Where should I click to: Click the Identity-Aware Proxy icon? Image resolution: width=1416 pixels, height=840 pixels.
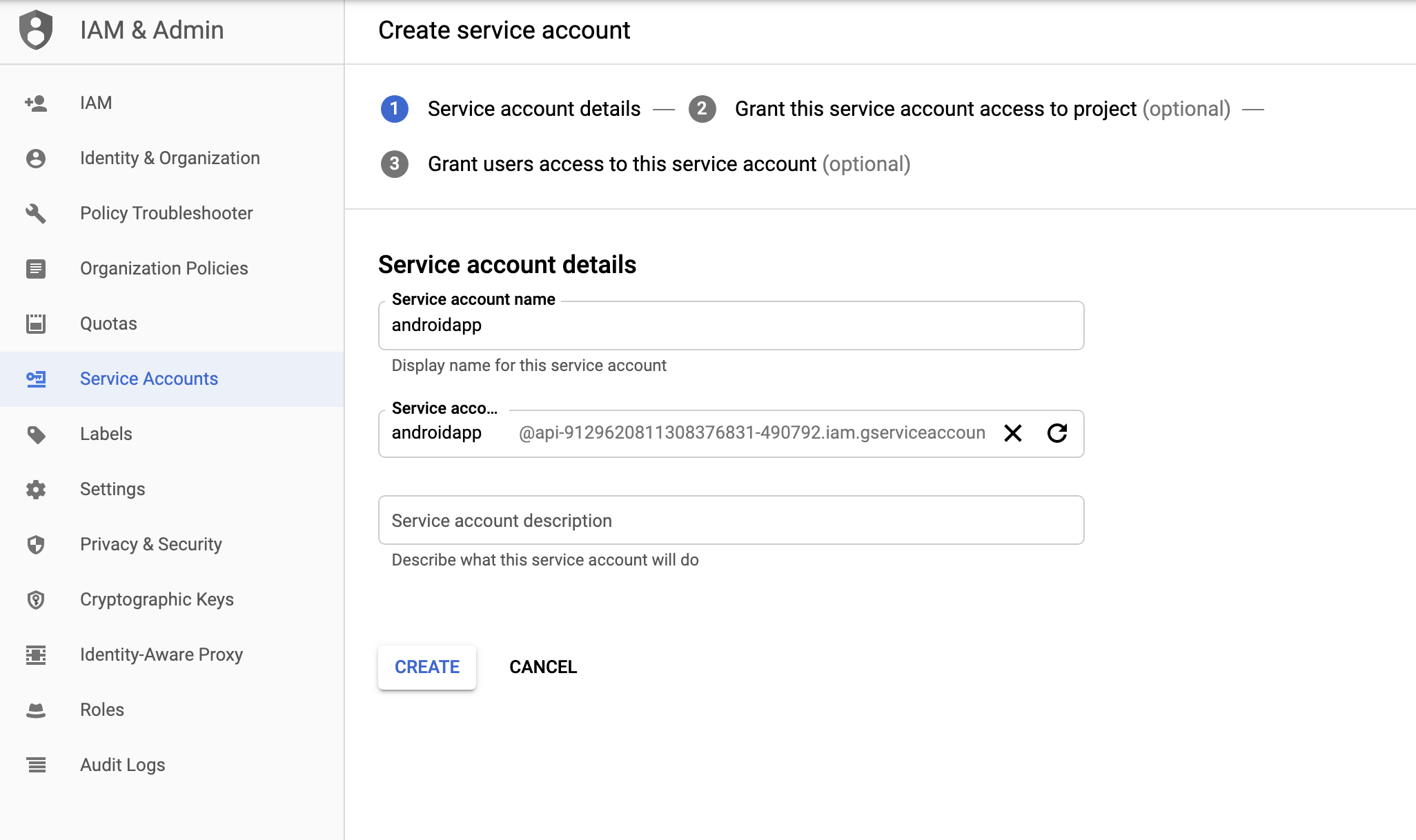(36, 654)
